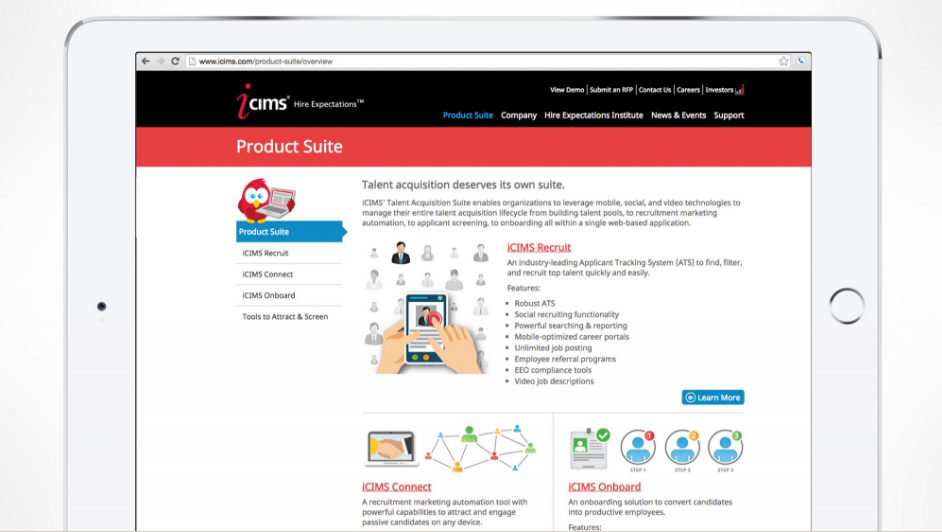This screenshot has width=942, height=532.
Task: Open the View Demo link
Action: click(x=567, y=90)
